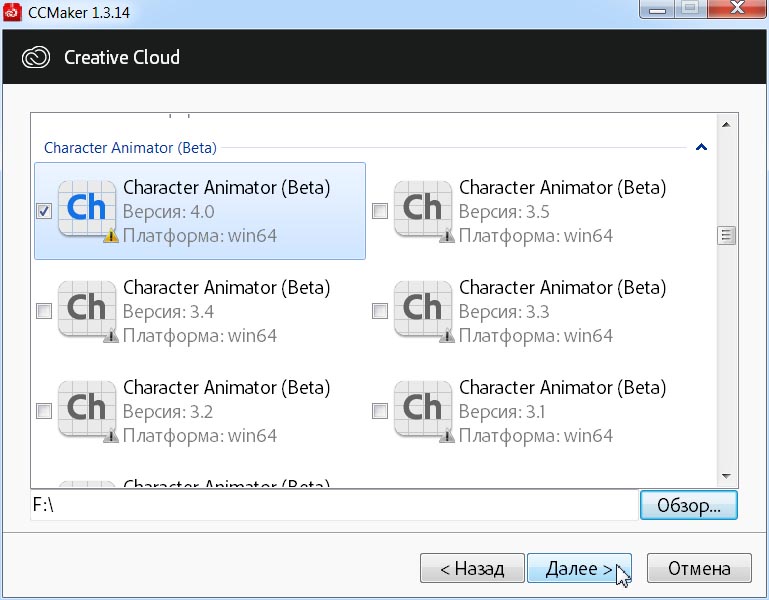The height and width of the screenshot is (600, 769).
Task: Click the Character Animator (Beta) group header
Action: [x=130, y=148]
